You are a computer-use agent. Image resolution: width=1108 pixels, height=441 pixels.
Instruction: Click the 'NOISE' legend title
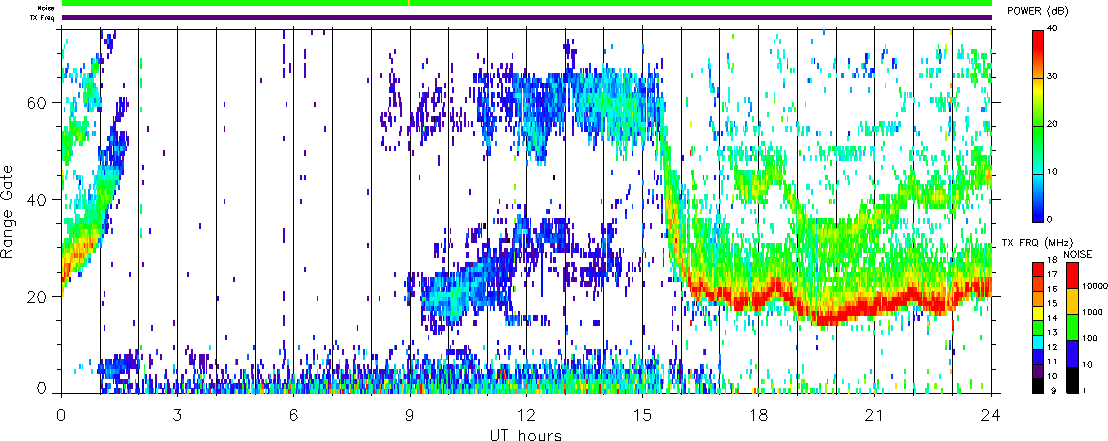1078,254
